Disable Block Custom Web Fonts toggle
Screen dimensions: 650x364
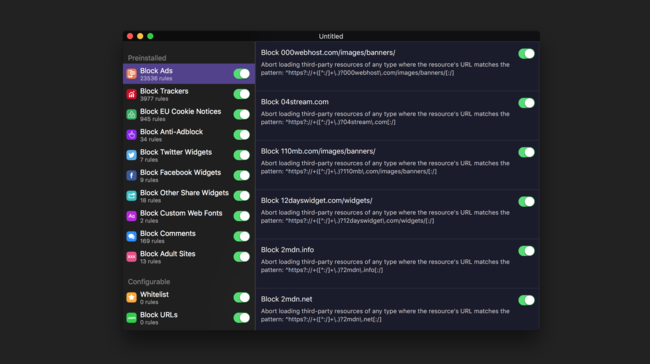pyautogui.click(x=242, y=216)
